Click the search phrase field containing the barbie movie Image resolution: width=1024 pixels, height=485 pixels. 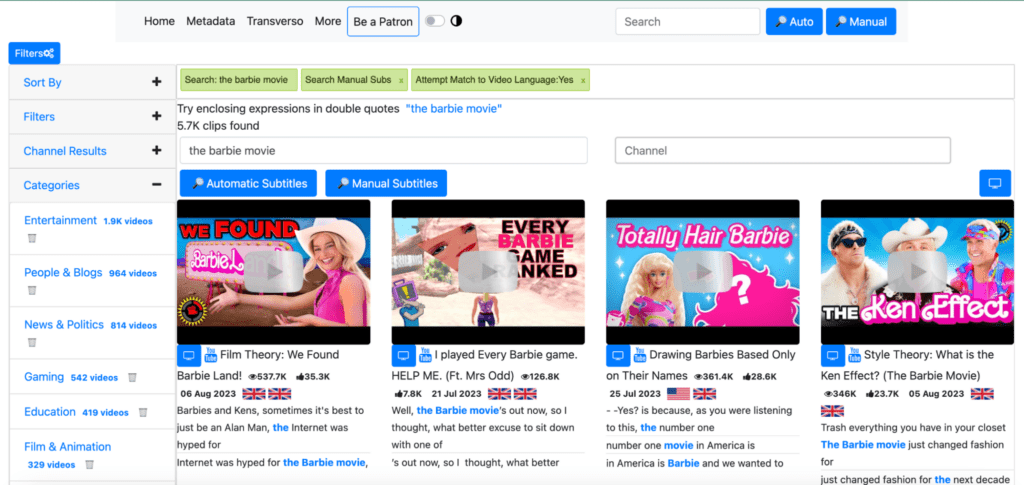(x=383, y=150)
